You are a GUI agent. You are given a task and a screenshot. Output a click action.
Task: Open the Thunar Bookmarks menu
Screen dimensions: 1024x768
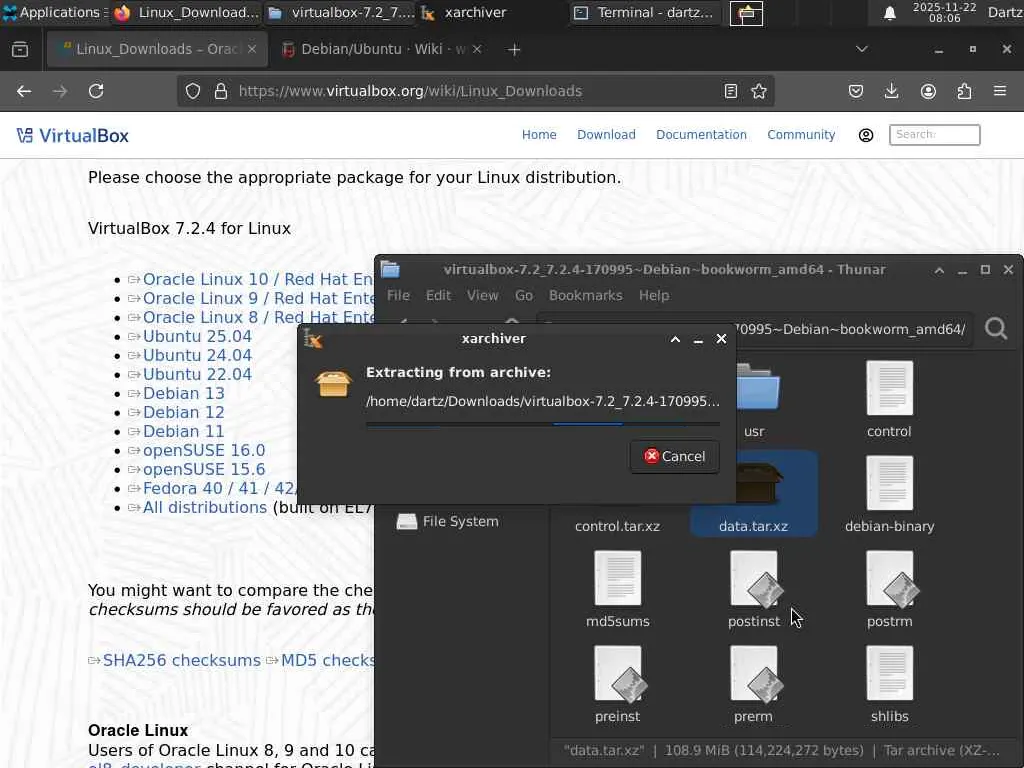[x=586, y=295]
